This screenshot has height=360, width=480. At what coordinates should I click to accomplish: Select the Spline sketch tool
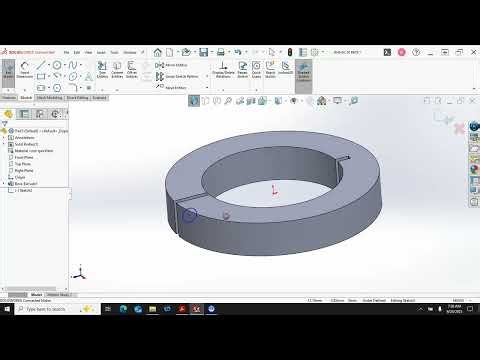pos(73,65)
